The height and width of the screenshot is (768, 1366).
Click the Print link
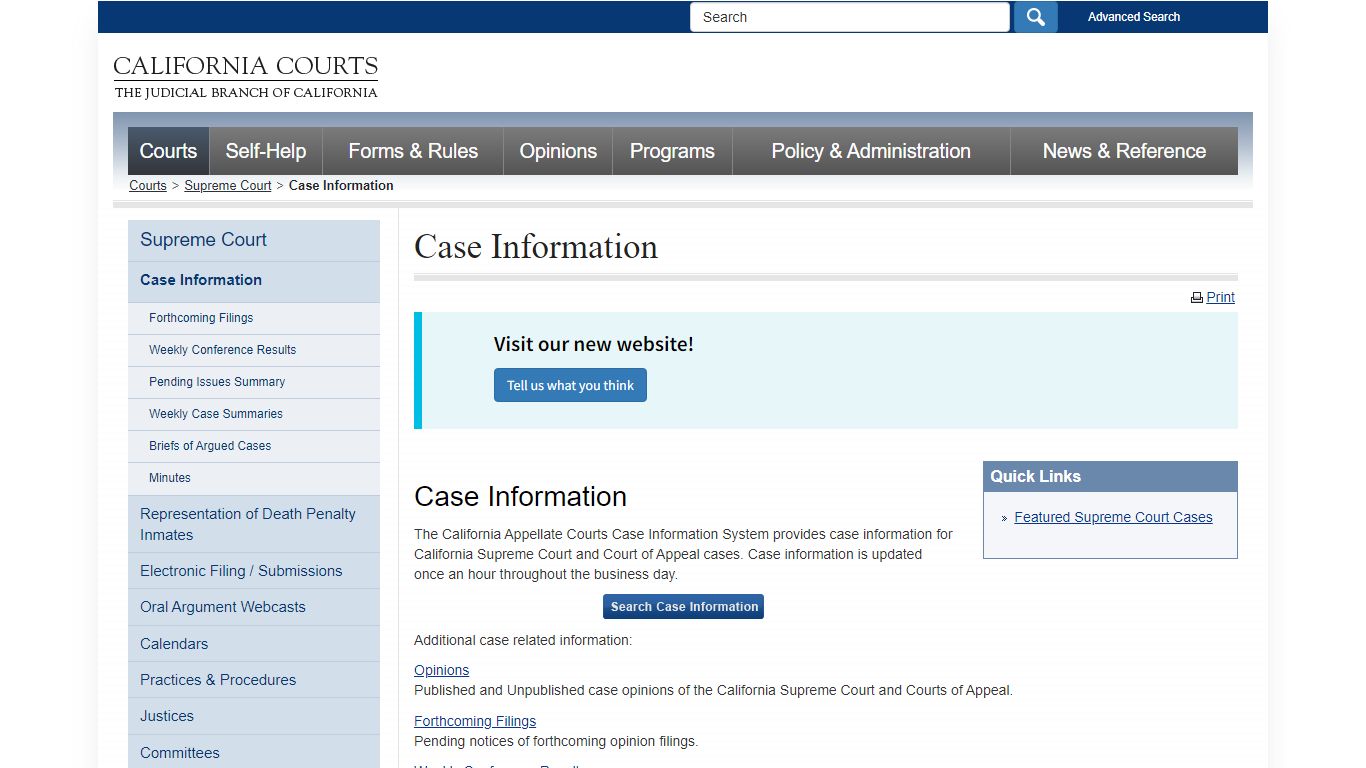1220,298
